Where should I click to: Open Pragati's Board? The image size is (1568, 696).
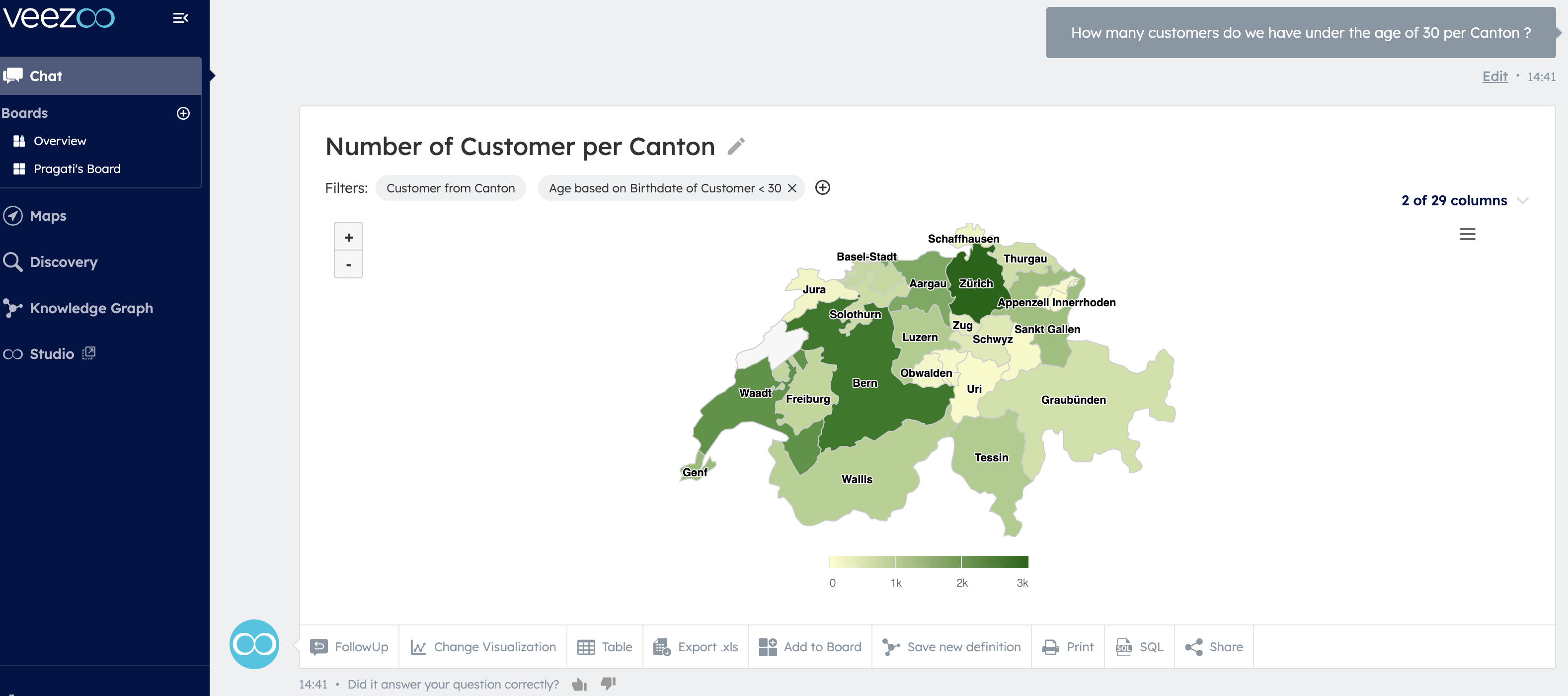(x=77, y=169)
